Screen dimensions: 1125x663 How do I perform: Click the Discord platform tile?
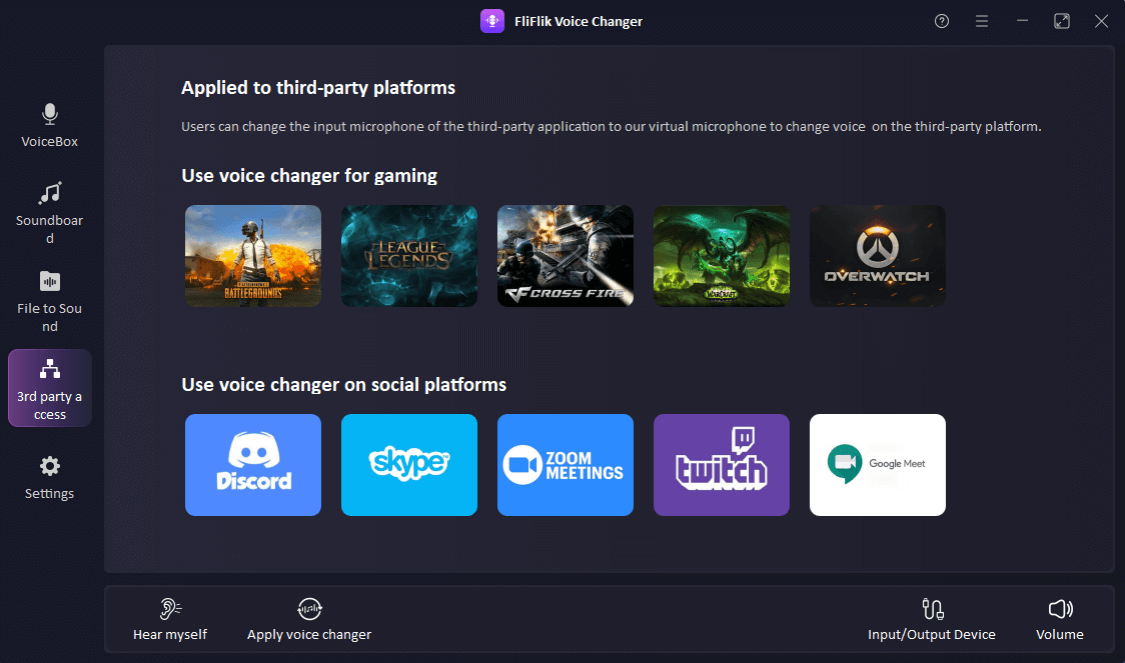(253, 465)
